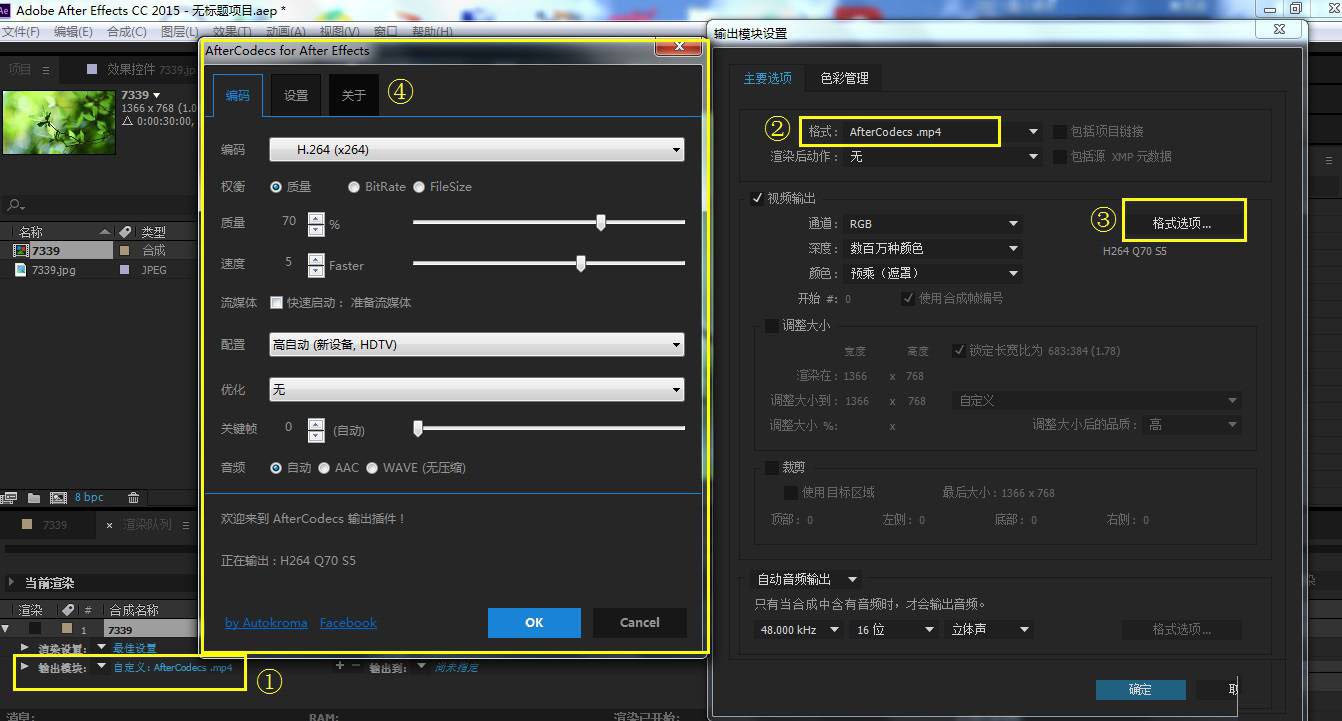
Task: Open the File menu 文件(F)
Action: 21,32
